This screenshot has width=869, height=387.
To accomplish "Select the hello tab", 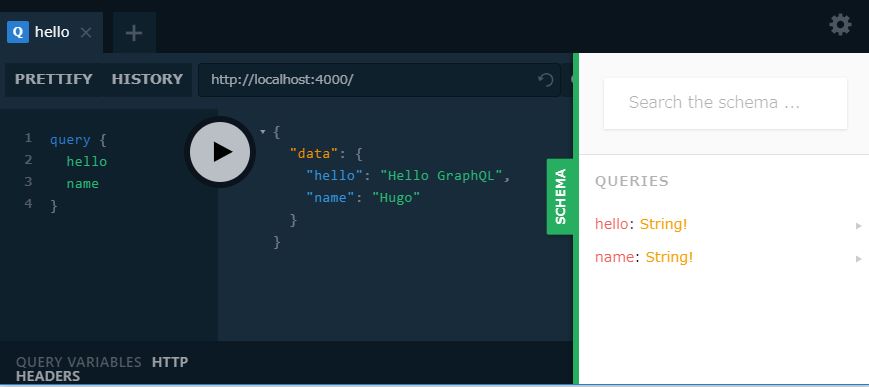I will 52,33.
